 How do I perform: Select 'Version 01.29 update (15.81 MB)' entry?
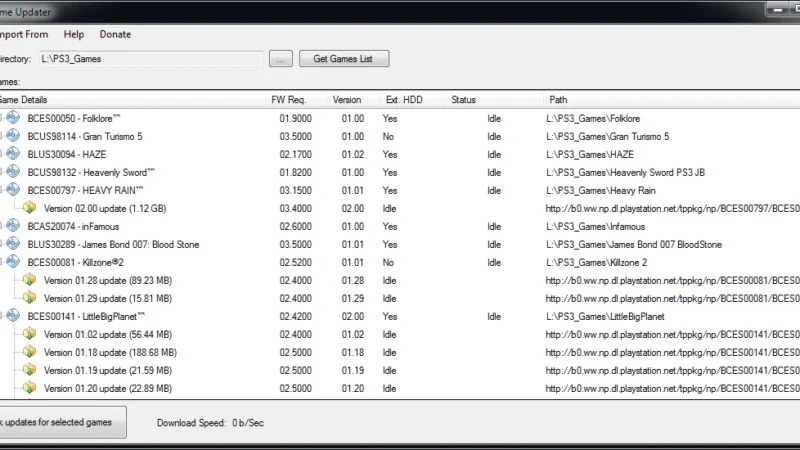(x=108, y=298)
